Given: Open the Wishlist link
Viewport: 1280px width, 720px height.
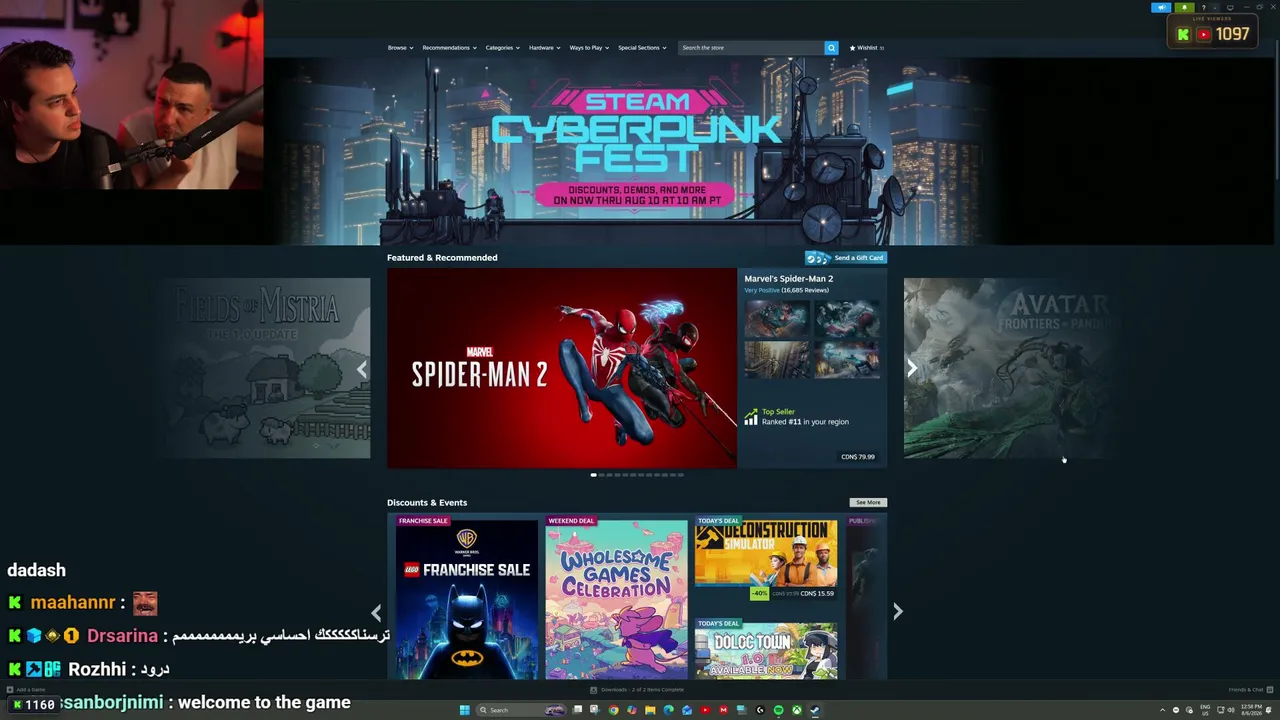Looking at the screenshot, I should 867,48.
